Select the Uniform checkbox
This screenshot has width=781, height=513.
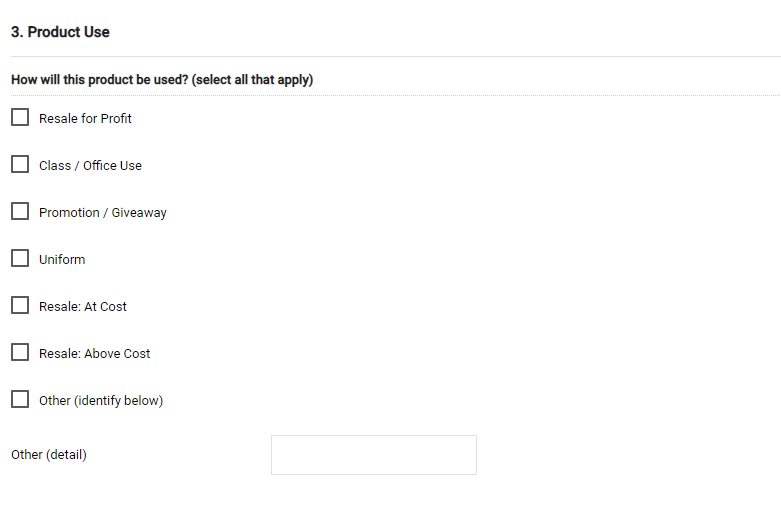(x=20, y=259)
